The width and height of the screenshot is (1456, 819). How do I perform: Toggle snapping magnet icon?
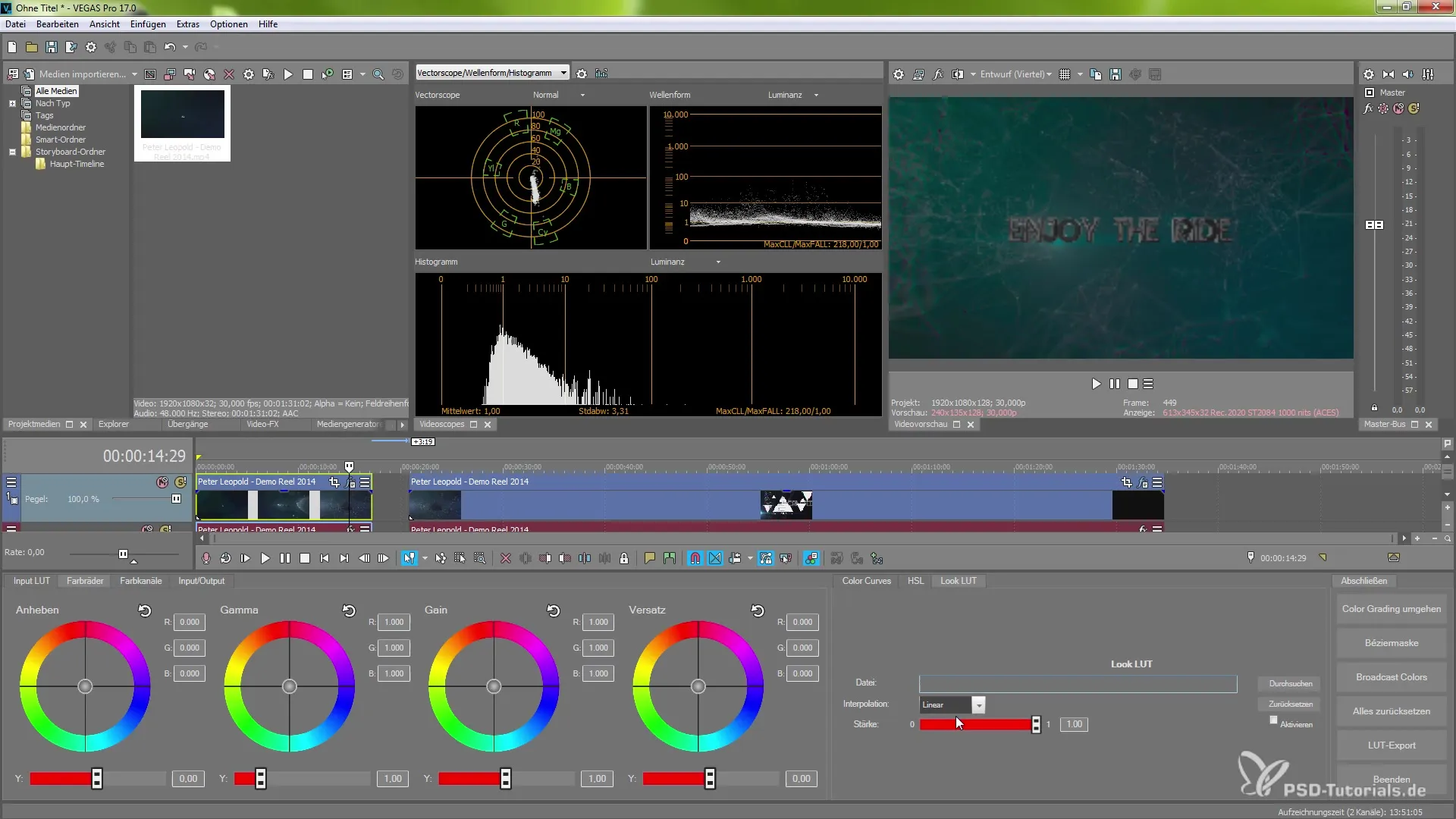tap(695, 558)
